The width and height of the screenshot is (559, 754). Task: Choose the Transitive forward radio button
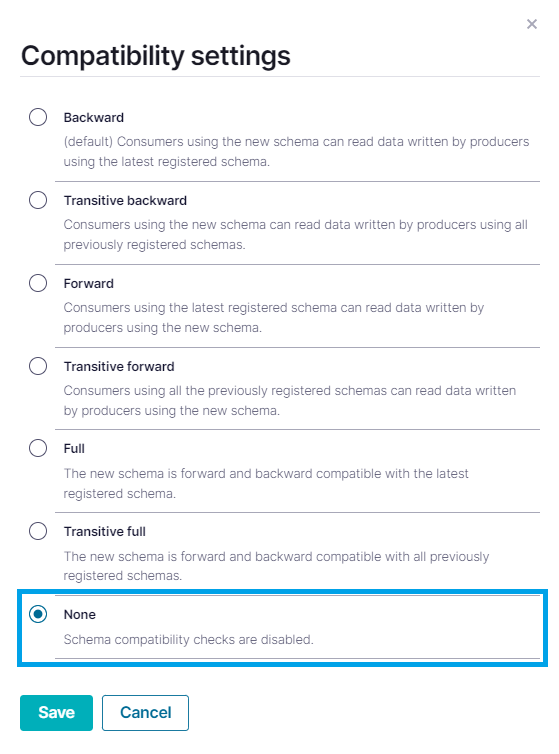pos(38,366)
